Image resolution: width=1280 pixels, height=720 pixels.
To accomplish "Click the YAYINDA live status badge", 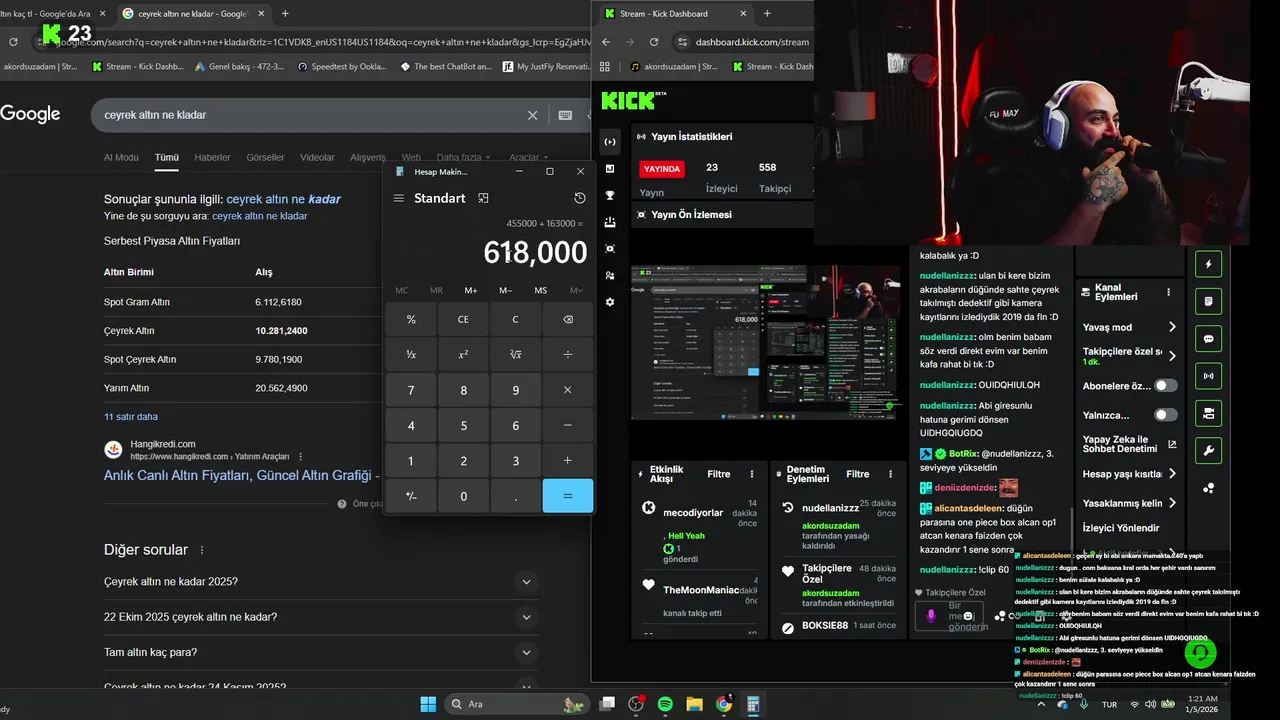I will coord(661,169).
